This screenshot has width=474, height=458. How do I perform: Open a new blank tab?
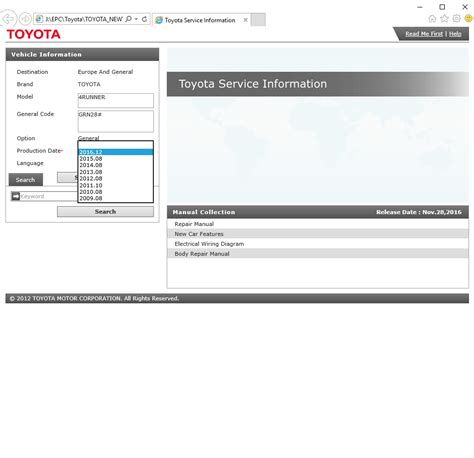pos(258,20)
